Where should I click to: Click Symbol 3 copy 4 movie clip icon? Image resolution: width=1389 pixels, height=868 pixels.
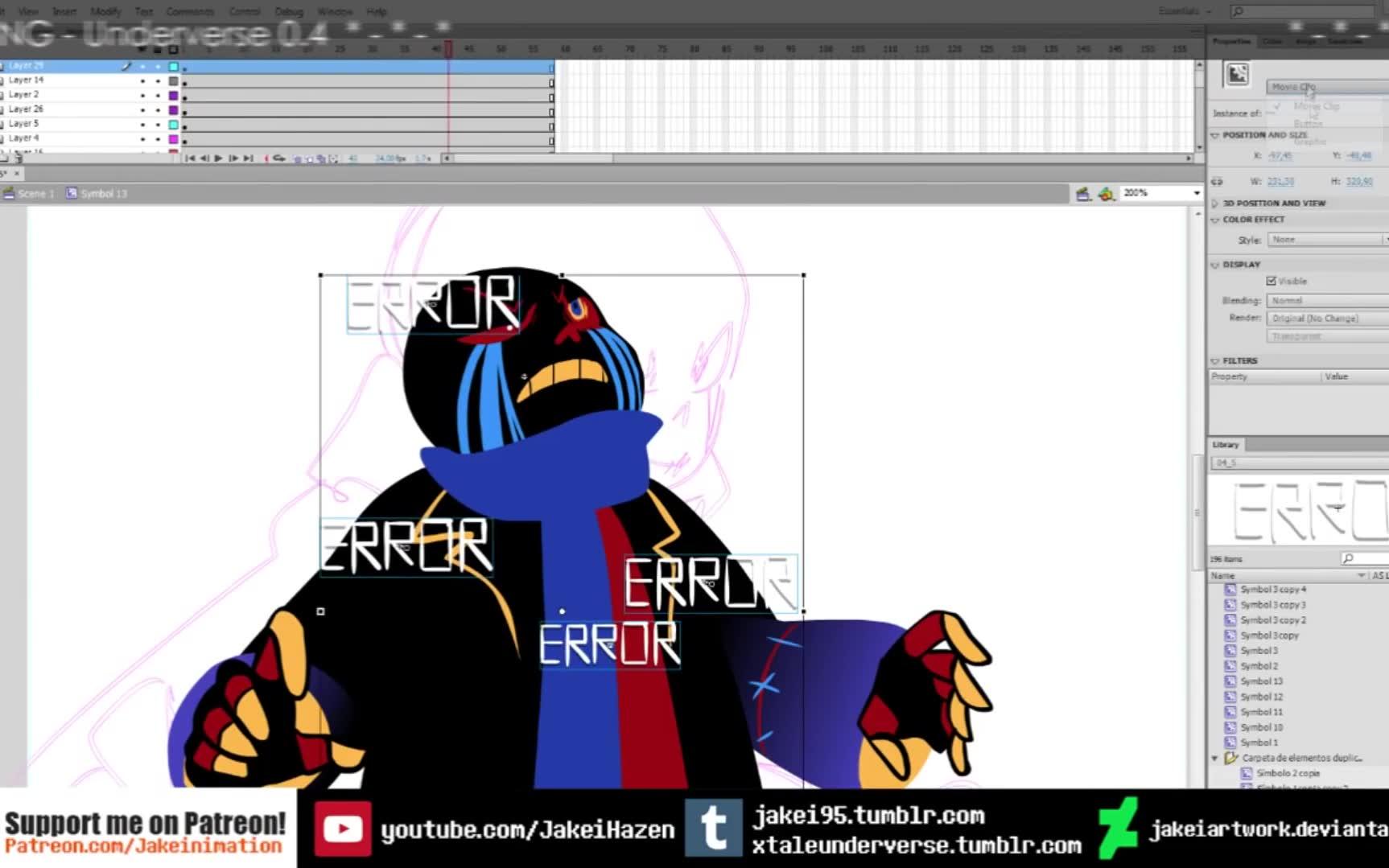click(x=1230, y=590)
